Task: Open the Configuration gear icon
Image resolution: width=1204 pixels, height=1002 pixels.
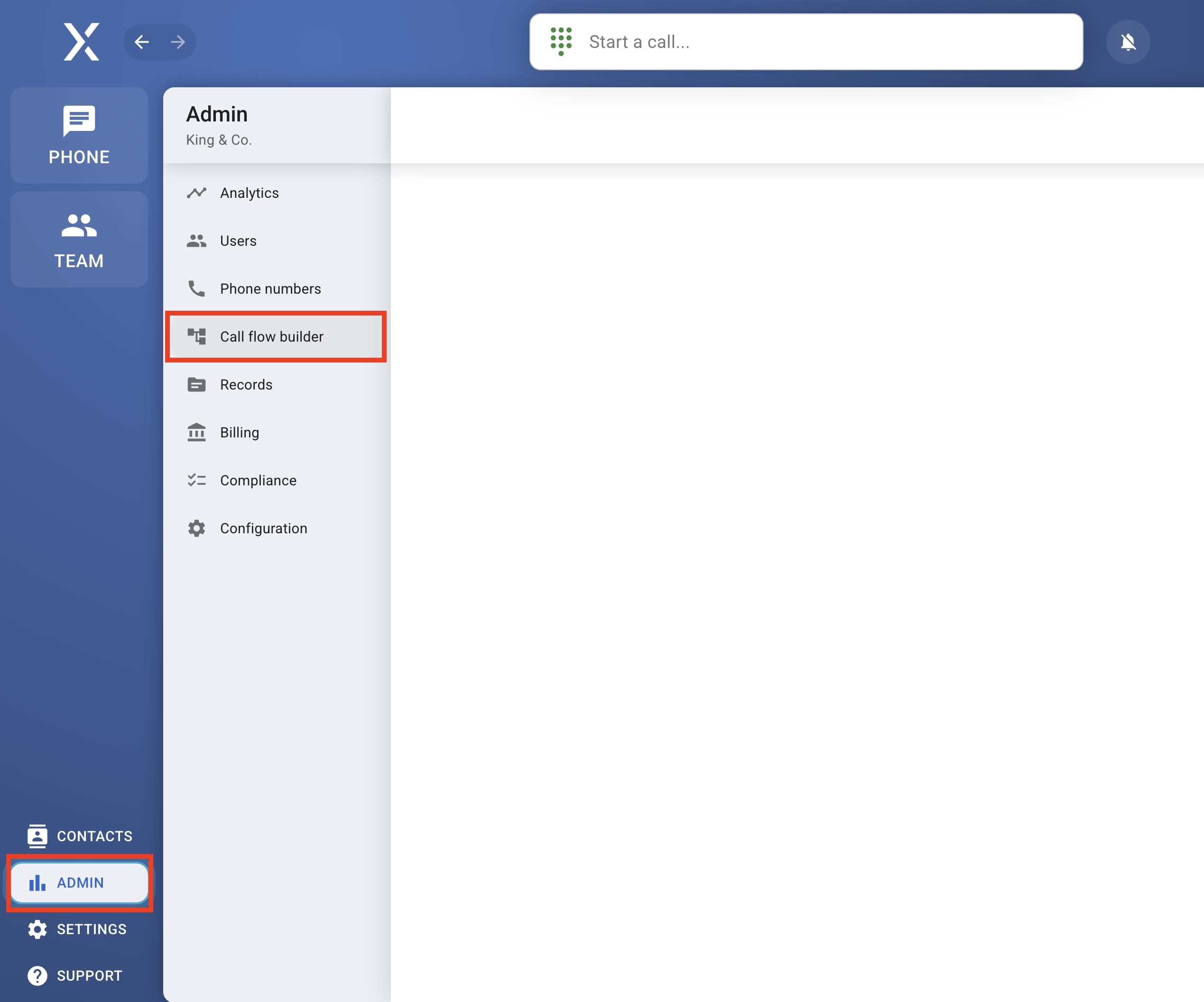Action: 197,529
